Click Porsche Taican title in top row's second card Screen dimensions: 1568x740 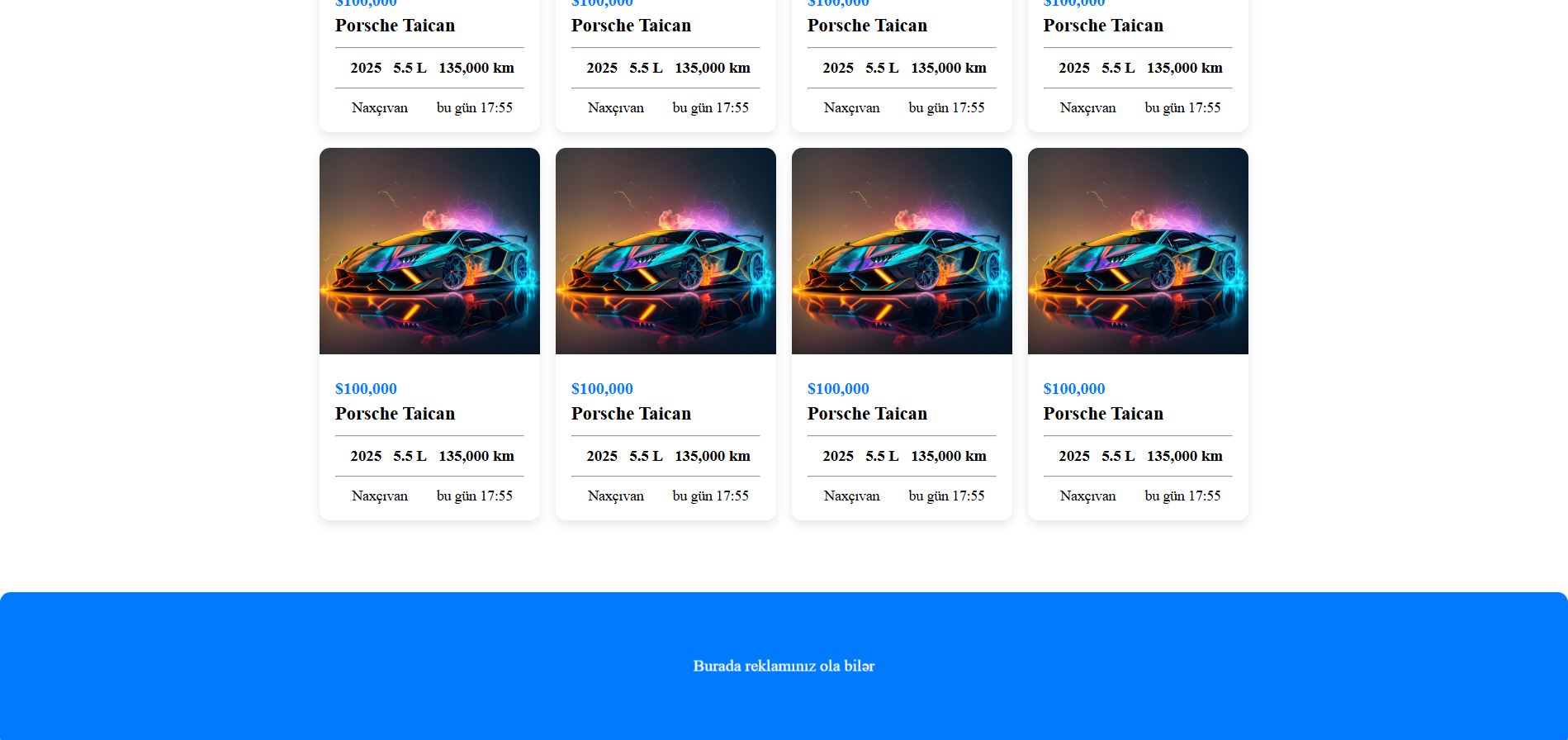pos(631,26)
